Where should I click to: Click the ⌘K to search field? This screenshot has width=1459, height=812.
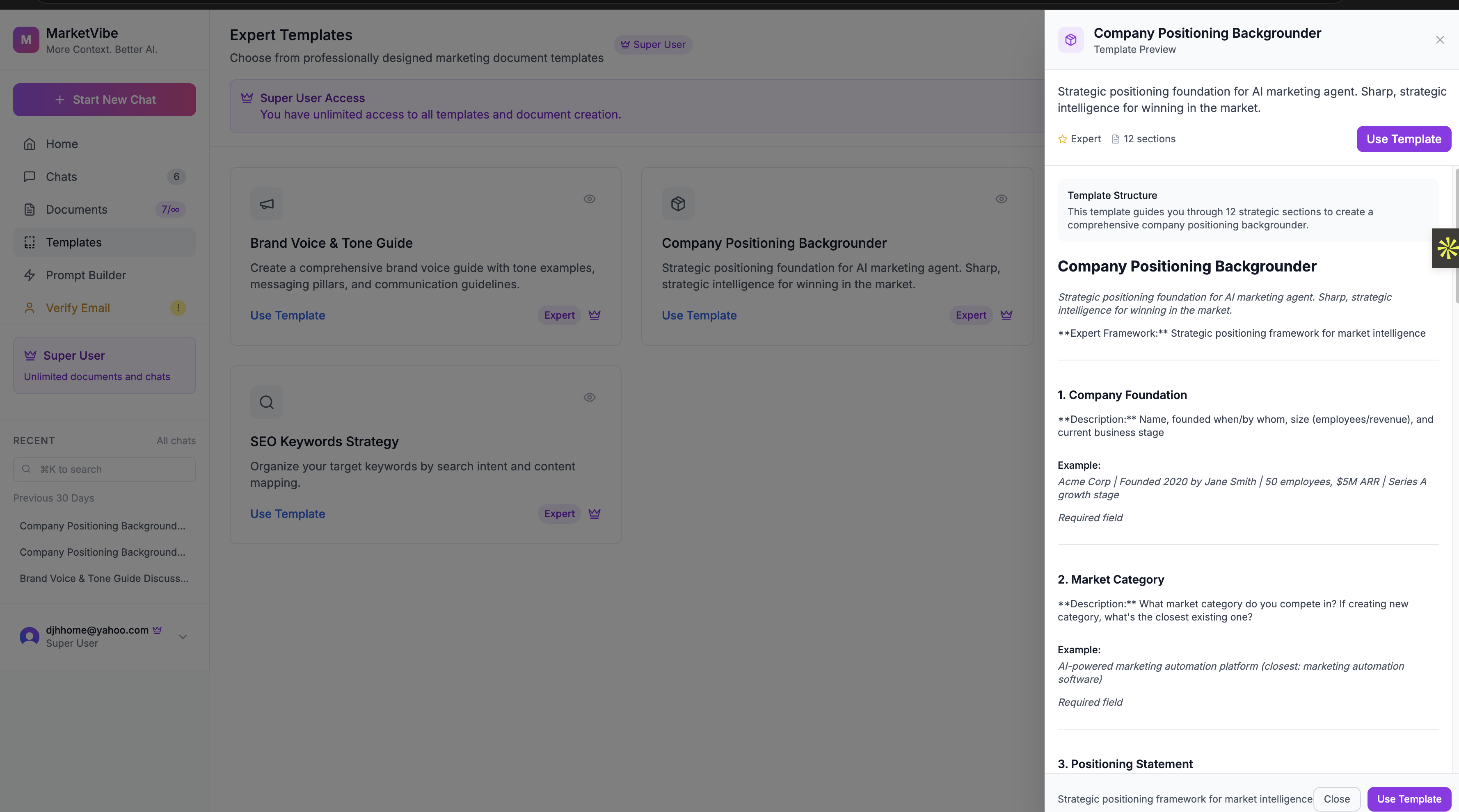pyautogui.click(x=105, y=470)
